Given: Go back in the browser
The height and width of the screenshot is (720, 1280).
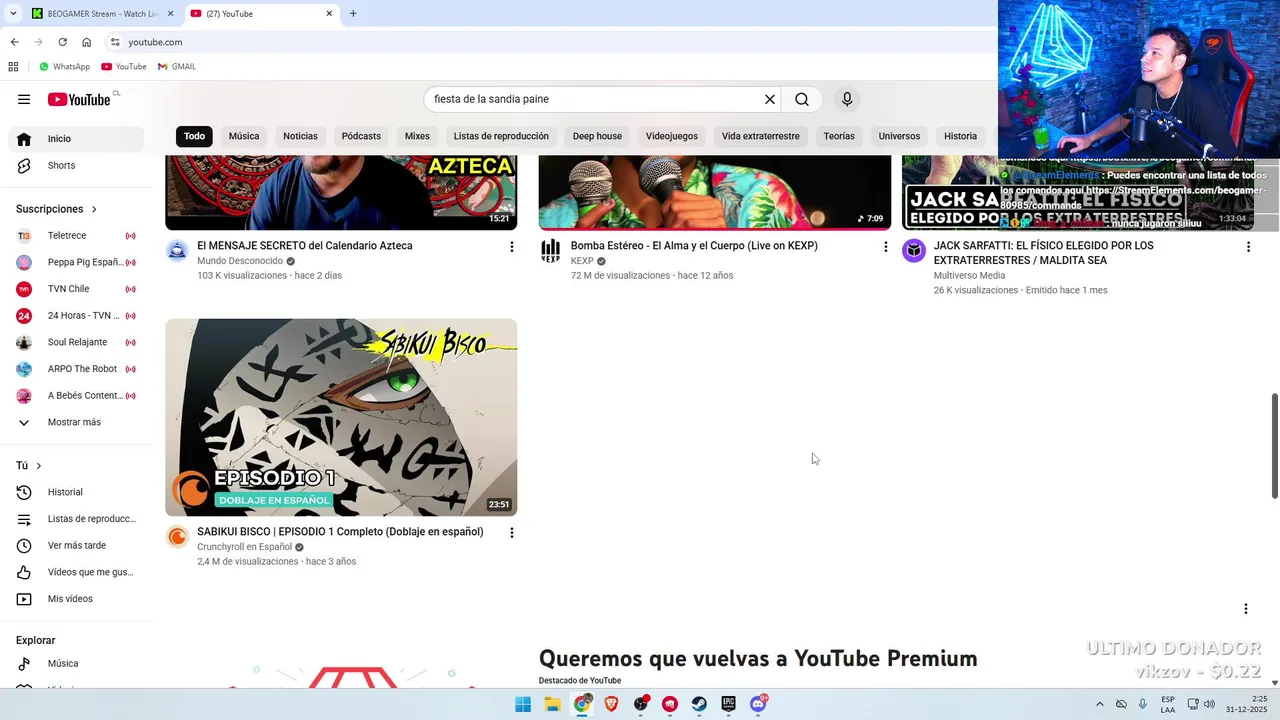Looking at the screenshot, I should (14, 42).
